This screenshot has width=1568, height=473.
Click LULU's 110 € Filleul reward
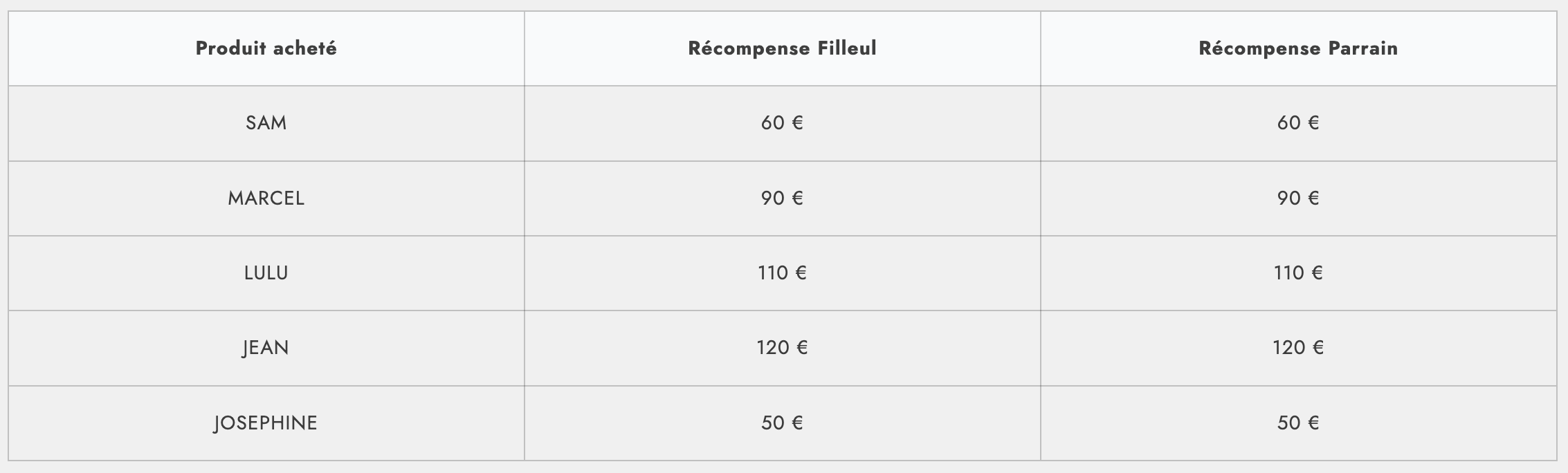782,273
